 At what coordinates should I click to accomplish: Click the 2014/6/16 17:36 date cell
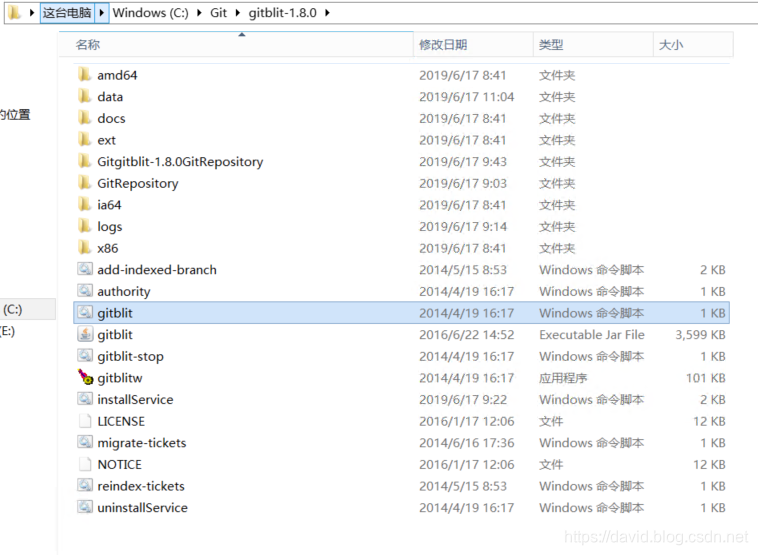pos(466,443)
